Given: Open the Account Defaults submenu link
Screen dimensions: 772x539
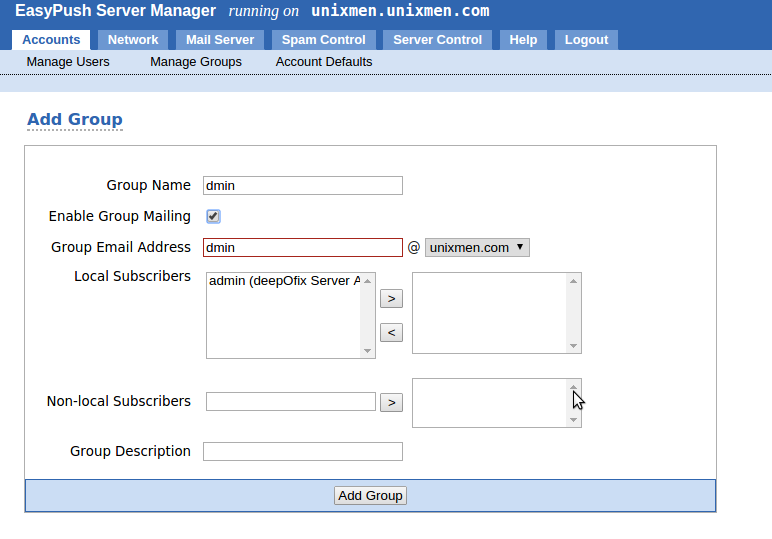Looking at the screenshot, I should [x=324, y=62].
